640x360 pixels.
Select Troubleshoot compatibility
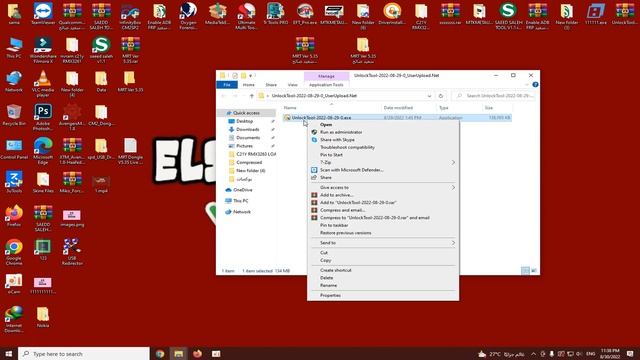tap(383, 147)
